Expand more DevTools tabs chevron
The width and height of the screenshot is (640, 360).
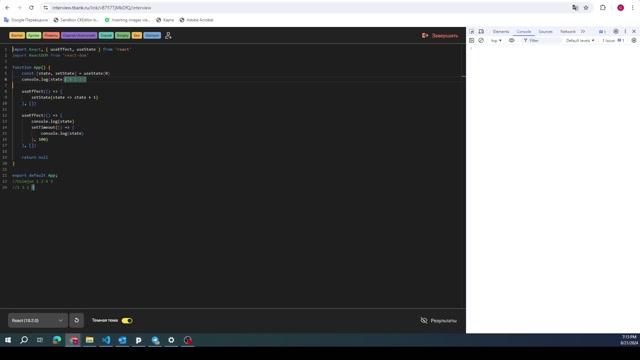click(583, 31)
